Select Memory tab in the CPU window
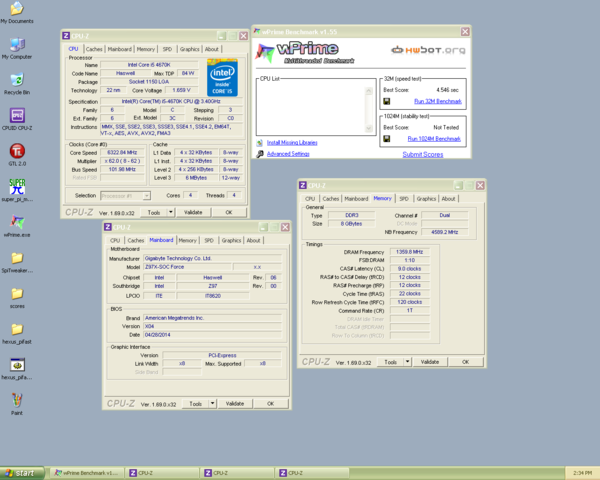The height and width of the screenshot is (480, 600). pyautogui.click(x=146, y=49)
